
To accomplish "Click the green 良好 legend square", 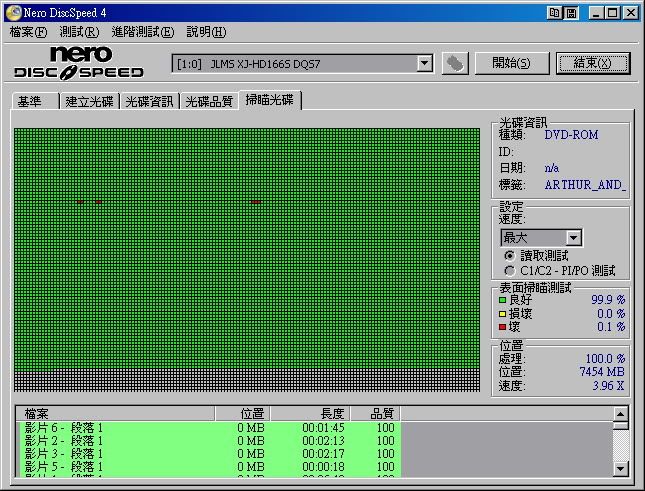I will pos(502,300).
